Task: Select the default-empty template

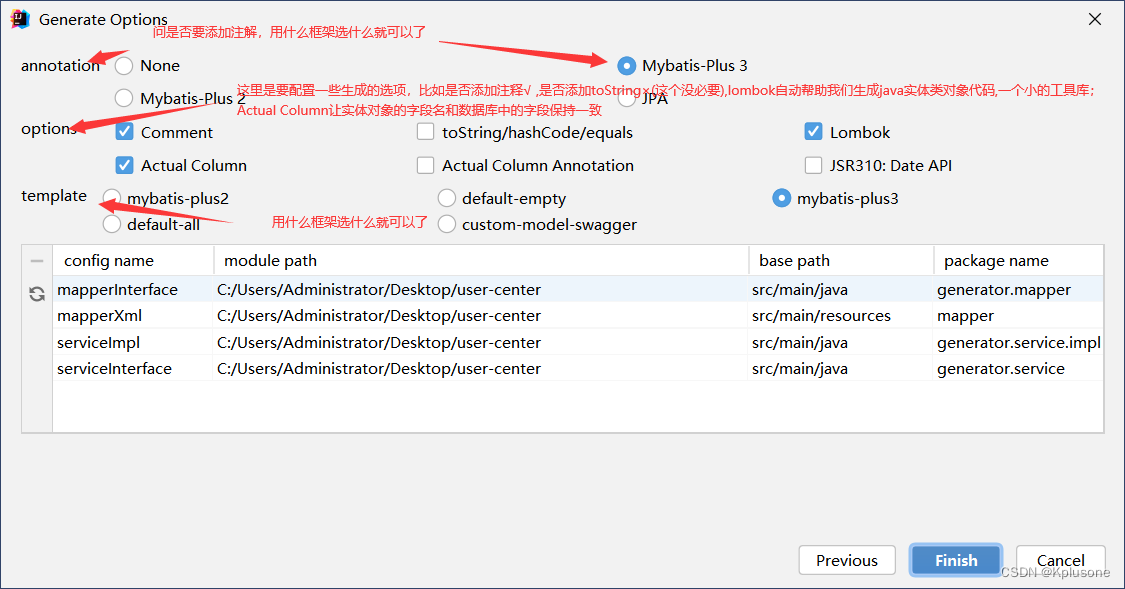Action: point(447,199)
